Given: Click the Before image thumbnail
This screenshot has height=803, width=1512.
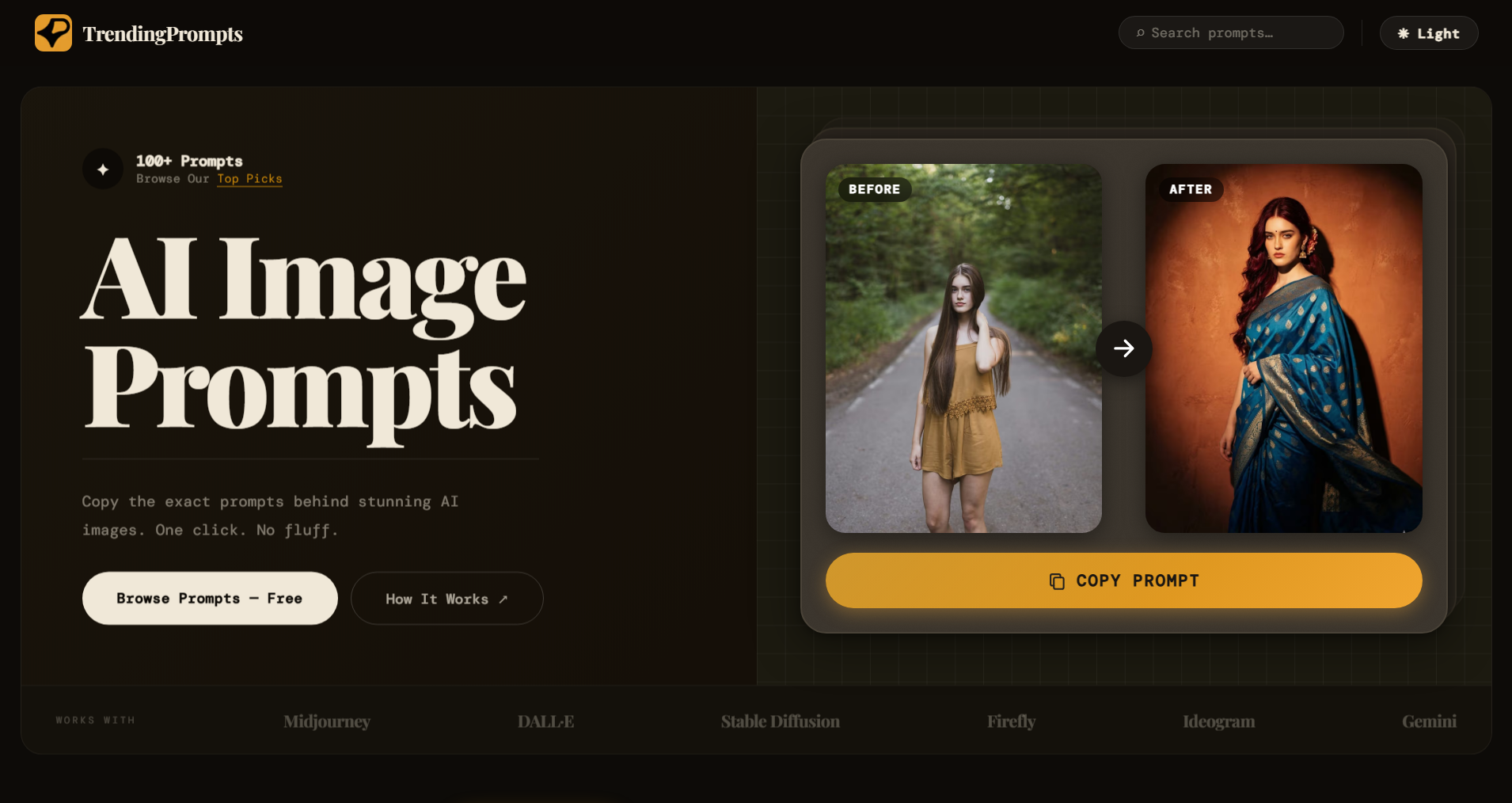Looking at the screenshot, I should click(x=963, y=348).
